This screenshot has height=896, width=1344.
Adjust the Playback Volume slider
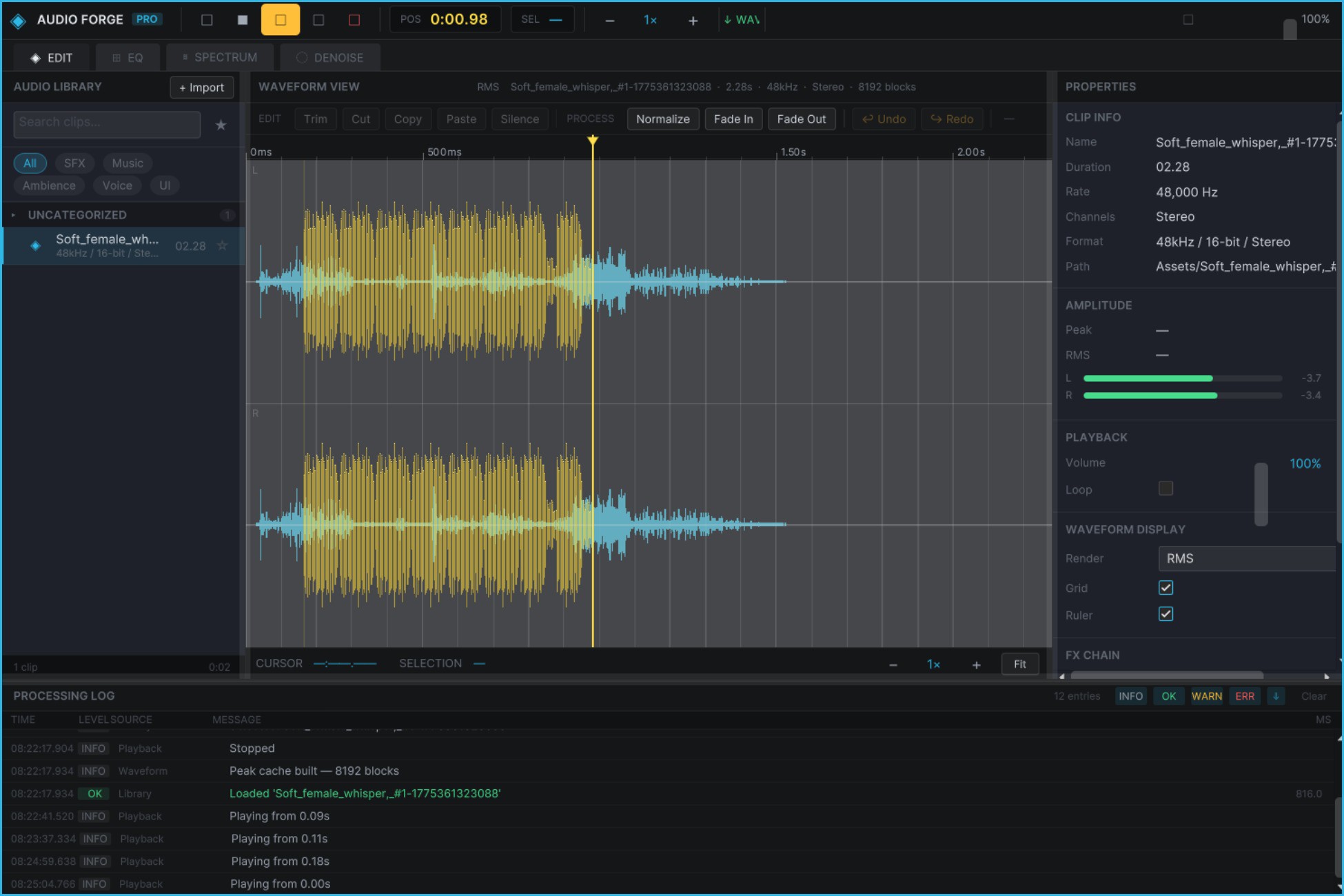1261,494
